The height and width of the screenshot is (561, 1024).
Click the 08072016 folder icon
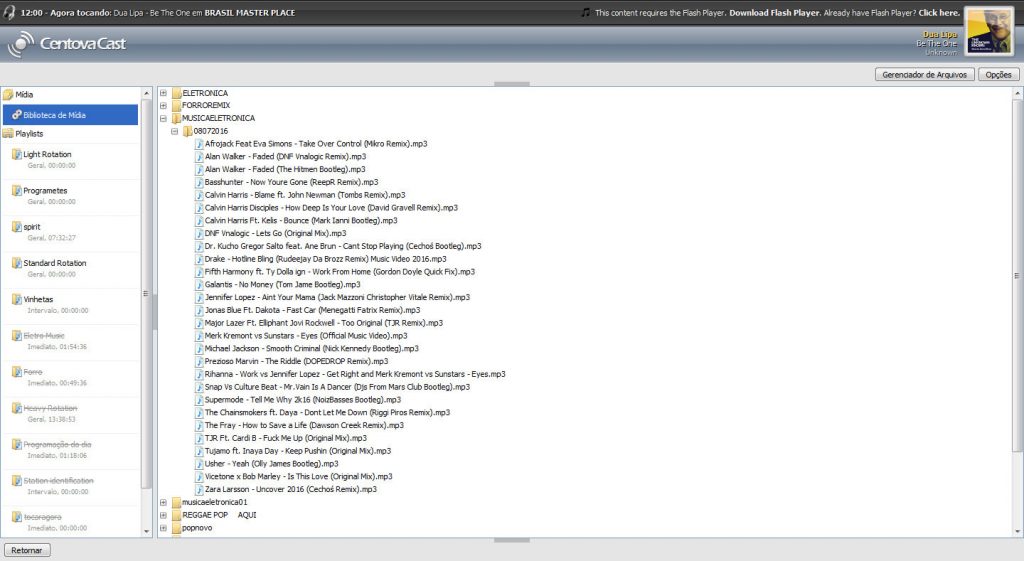coord(187,131)
